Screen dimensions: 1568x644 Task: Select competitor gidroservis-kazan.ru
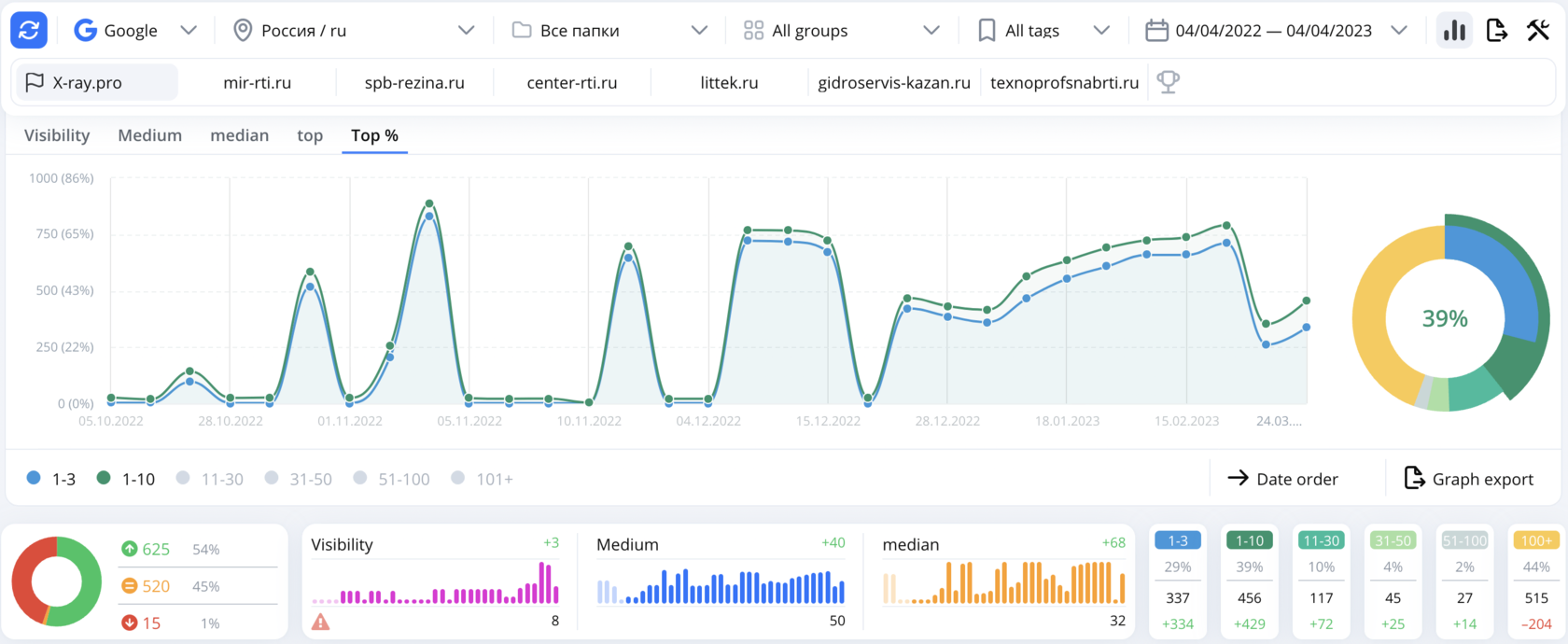point(894,82)
